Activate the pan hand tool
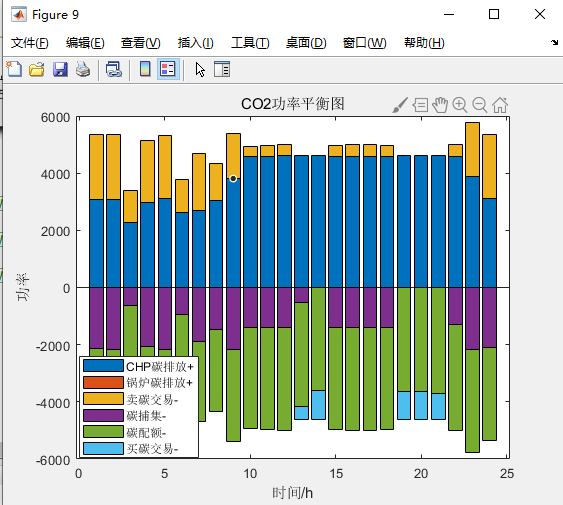This screenshot has height=505, width=563. pyautogui.click(x=440, y=105)
